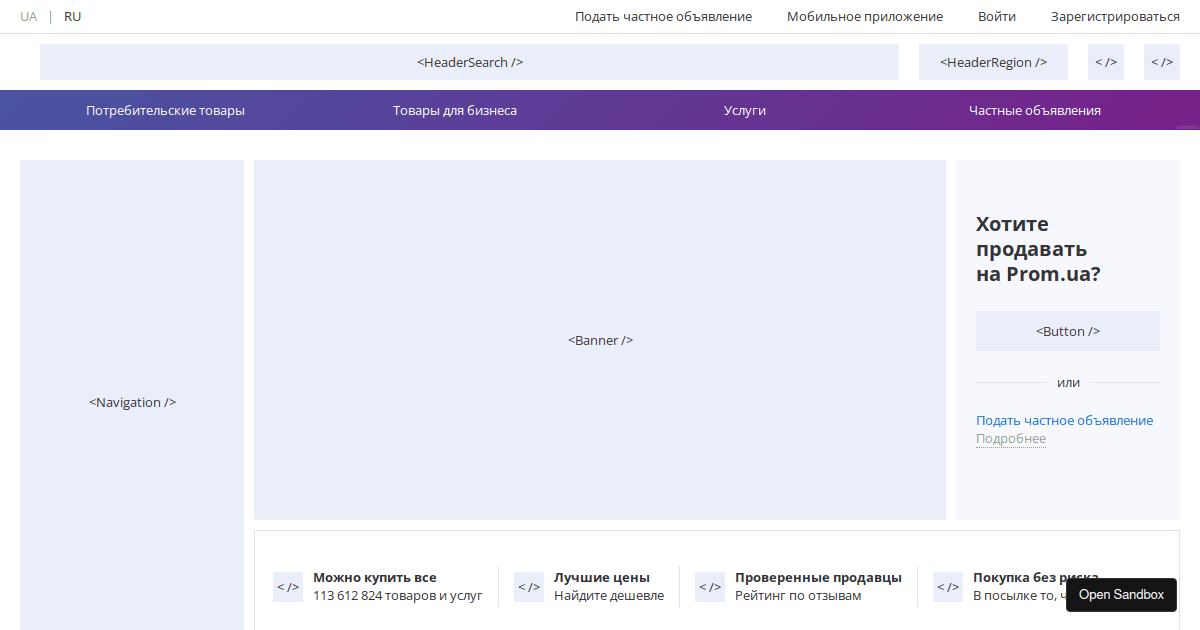Click the icon near 'Проверенные продавцы'

pos(710,586)
